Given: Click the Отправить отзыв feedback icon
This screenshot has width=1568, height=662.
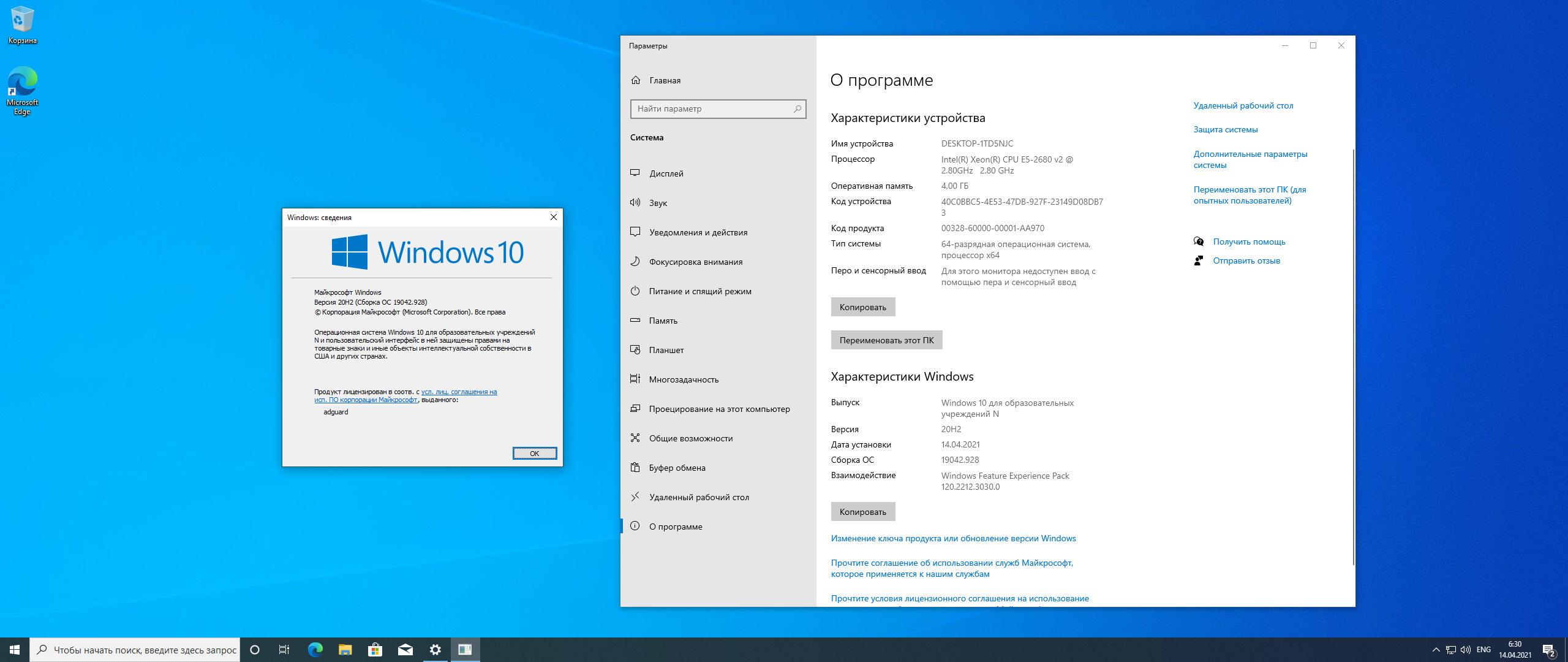Looking at the screenshot, I should click(x=1199, y=261).
